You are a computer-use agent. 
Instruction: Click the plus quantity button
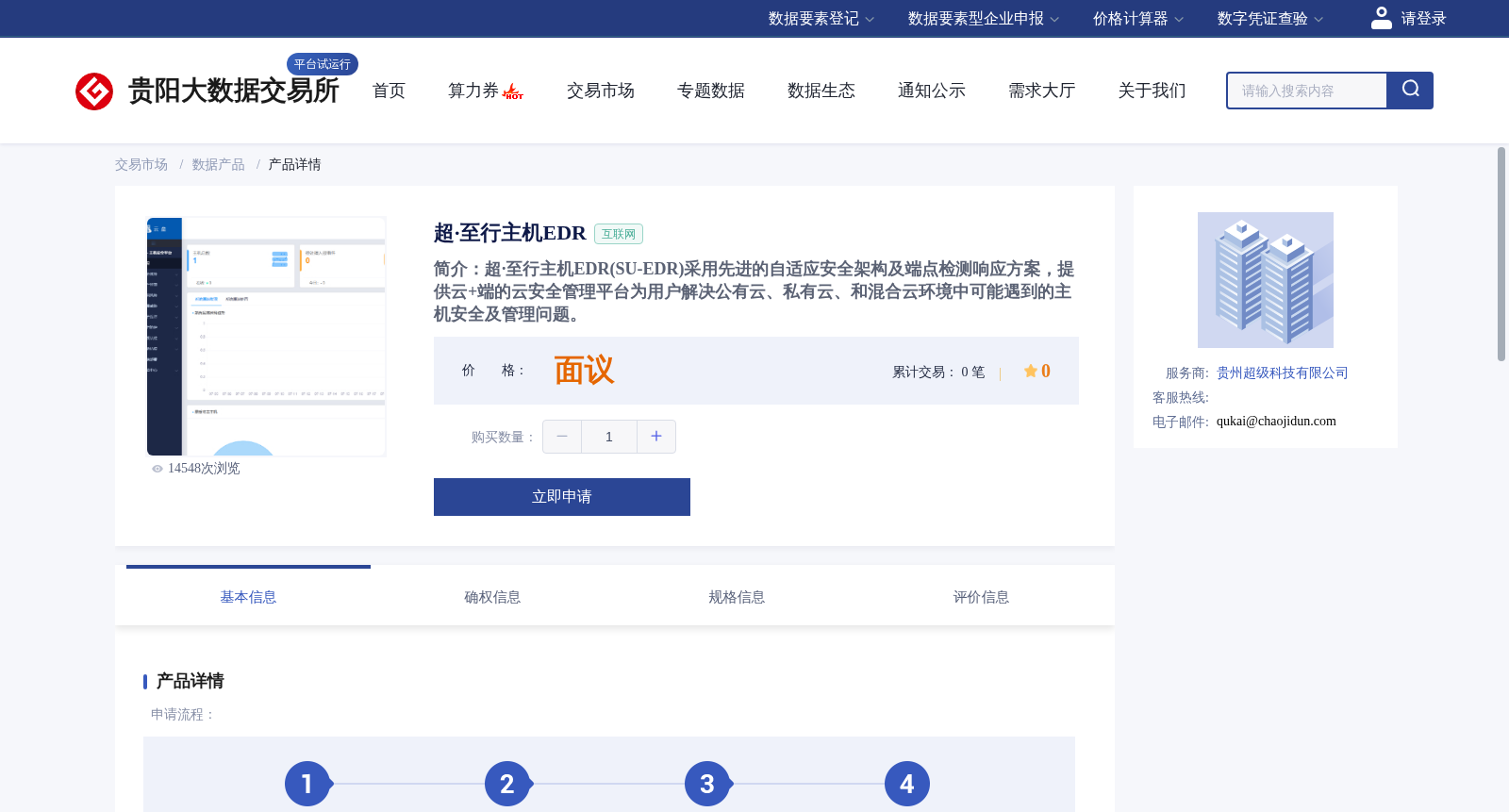(x=656, y=437)
